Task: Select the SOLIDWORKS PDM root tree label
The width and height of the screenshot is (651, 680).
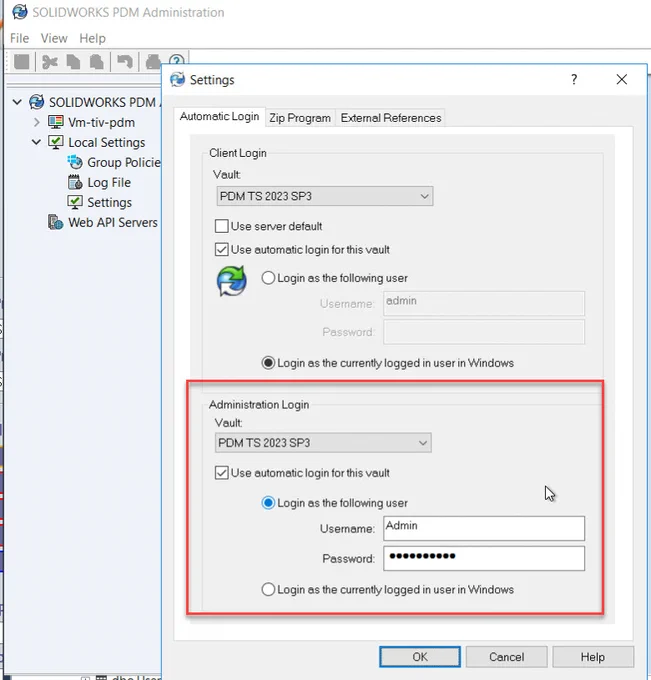Action: point(105,102)
